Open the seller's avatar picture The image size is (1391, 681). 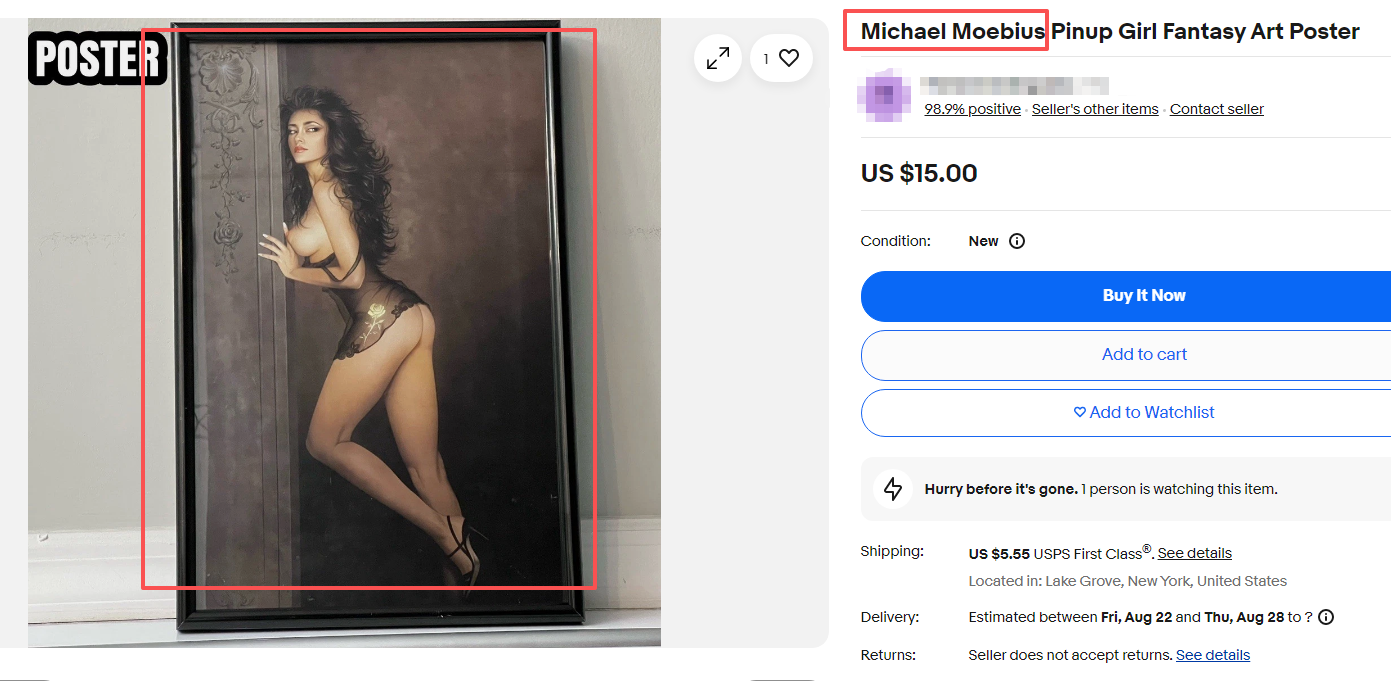point(884,96)
